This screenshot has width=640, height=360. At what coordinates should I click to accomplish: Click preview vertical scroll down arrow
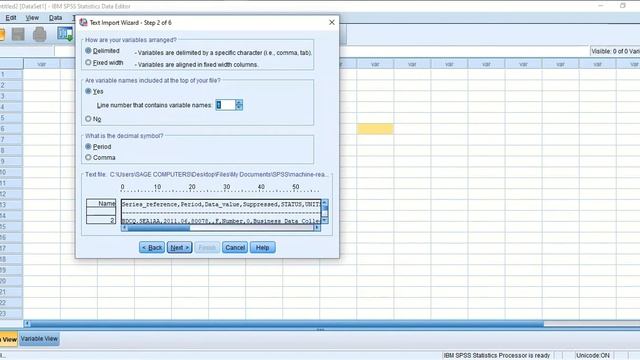click(x=325, y=220)
